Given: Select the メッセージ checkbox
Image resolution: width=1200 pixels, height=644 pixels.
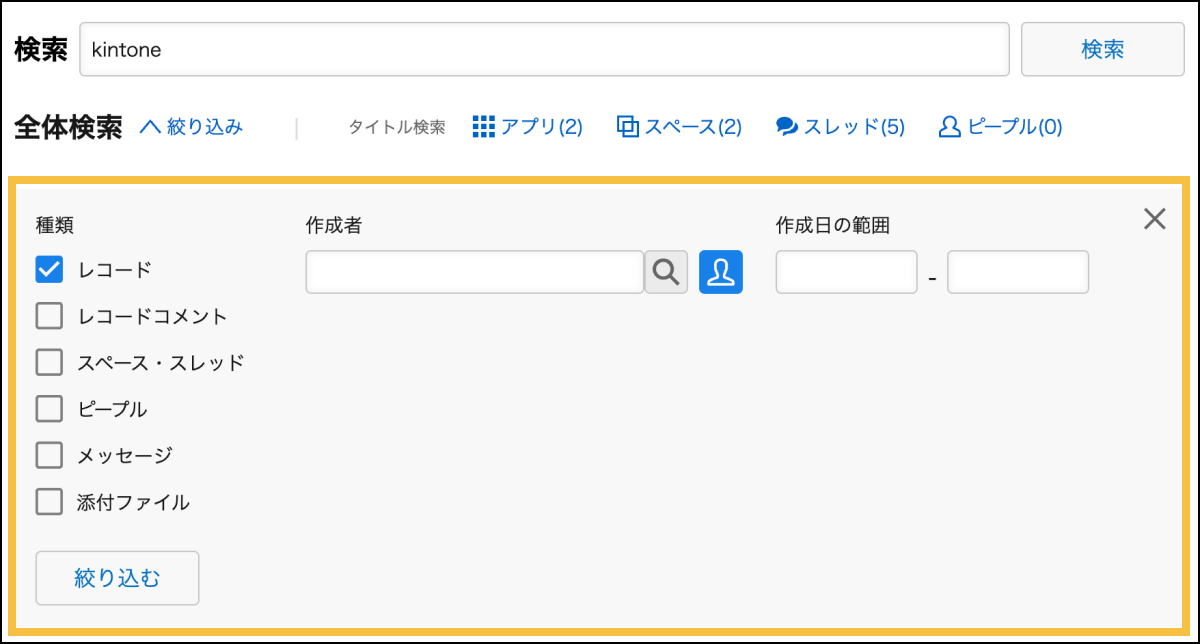Looking at the screenshot, I should 50,455.
